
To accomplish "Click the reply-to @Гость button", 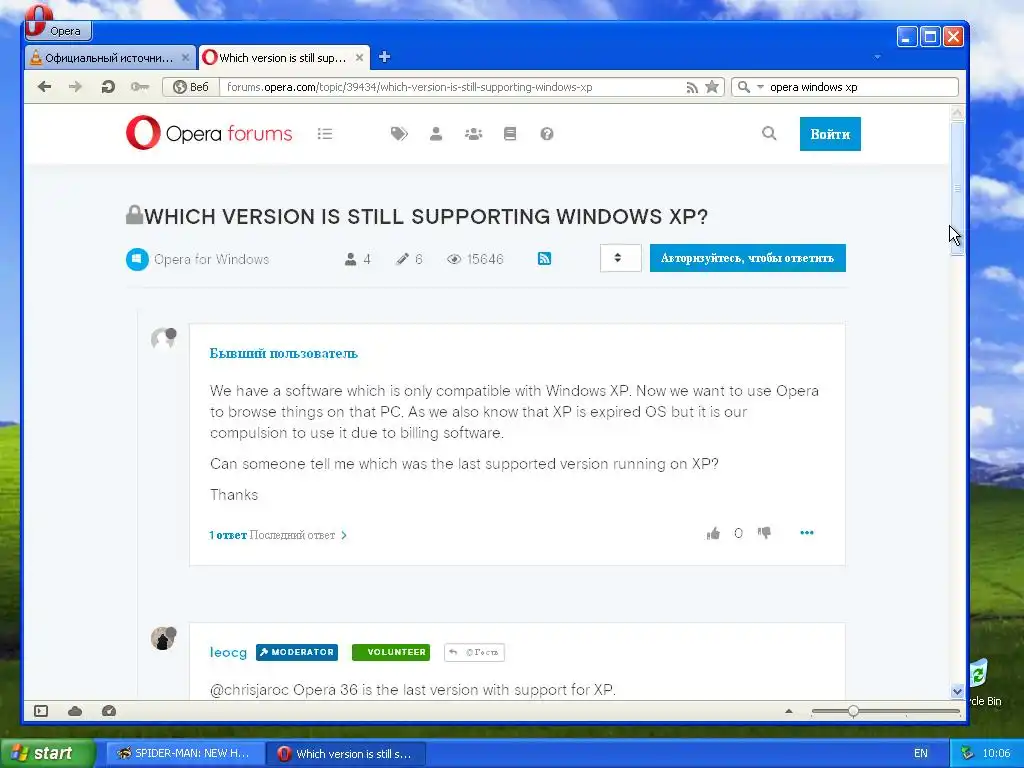I will [474, 652].
